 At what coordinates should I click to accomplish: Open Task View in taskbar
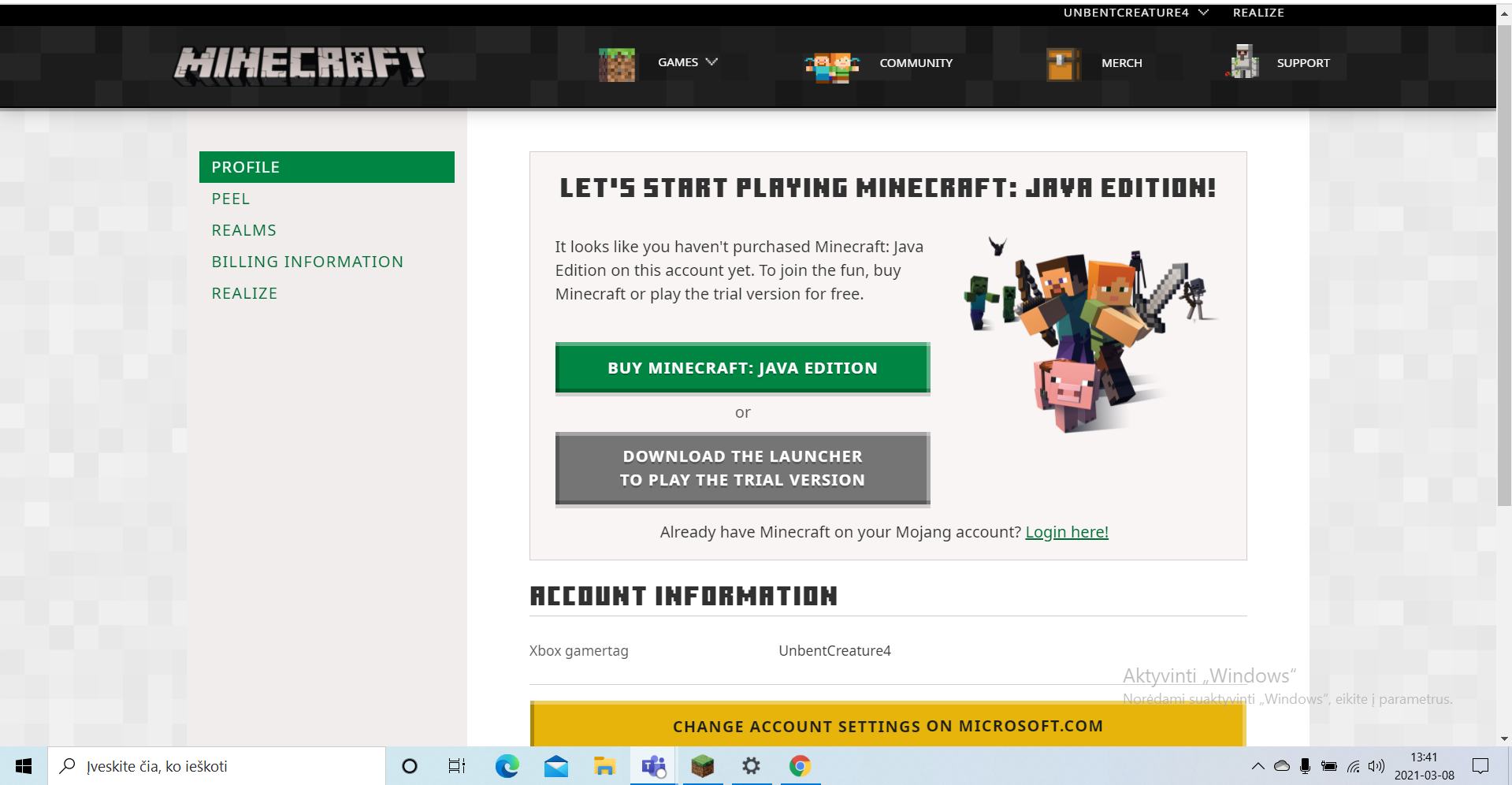click(457, 766)
